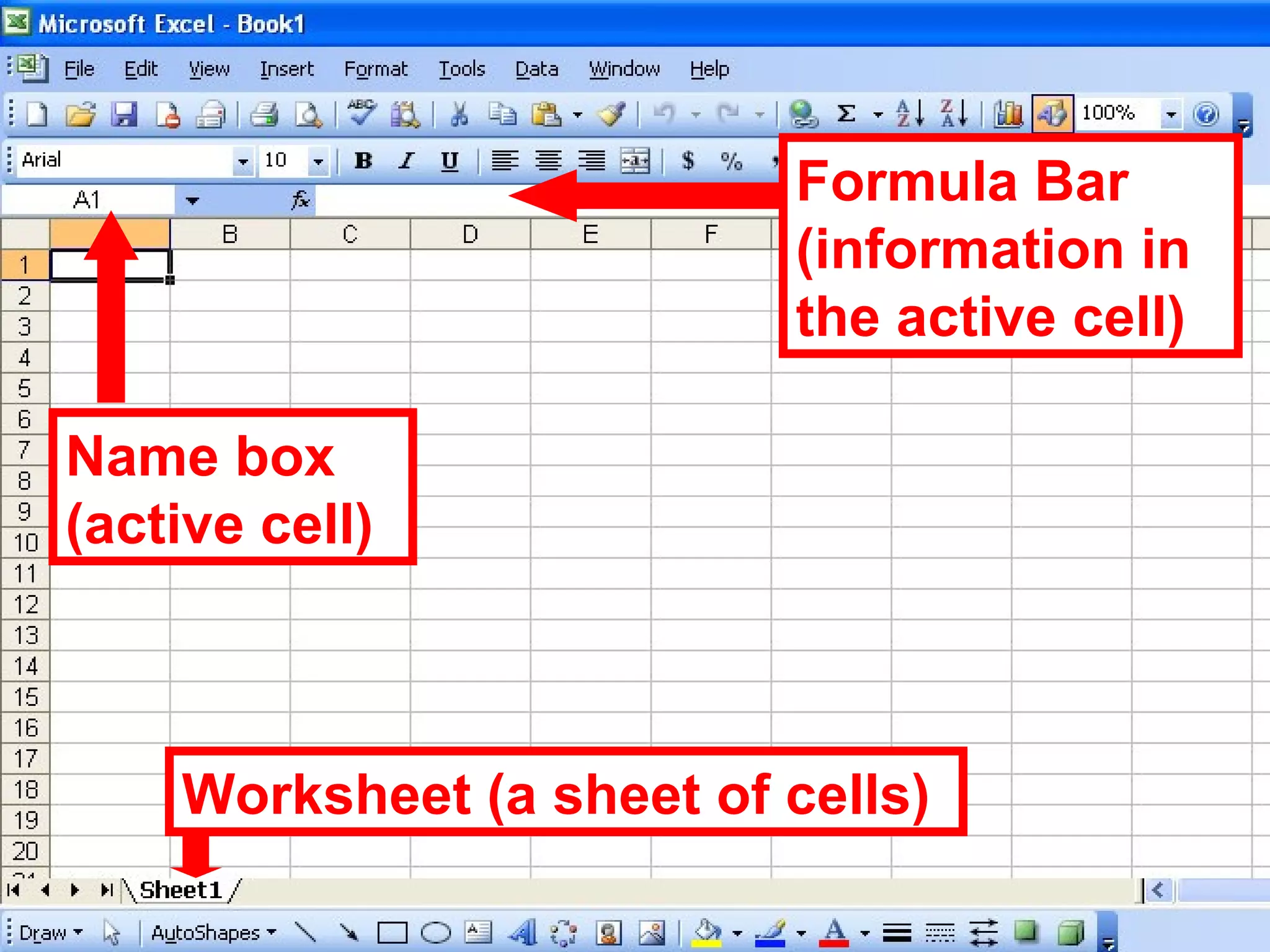Copy selection with the Copy icon

(x=502, y=115)
